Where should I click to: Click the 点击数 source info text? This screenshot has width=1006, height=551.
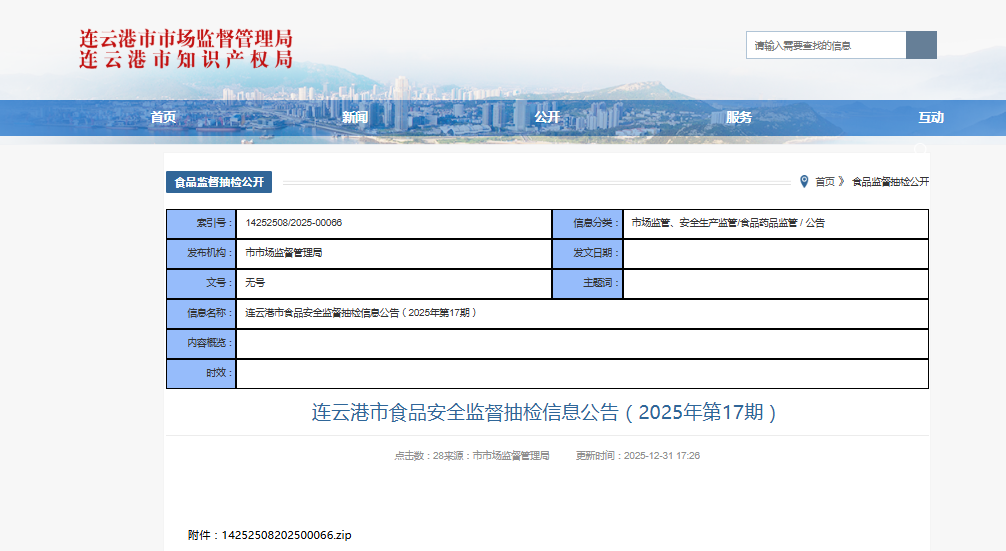[471, 455]
